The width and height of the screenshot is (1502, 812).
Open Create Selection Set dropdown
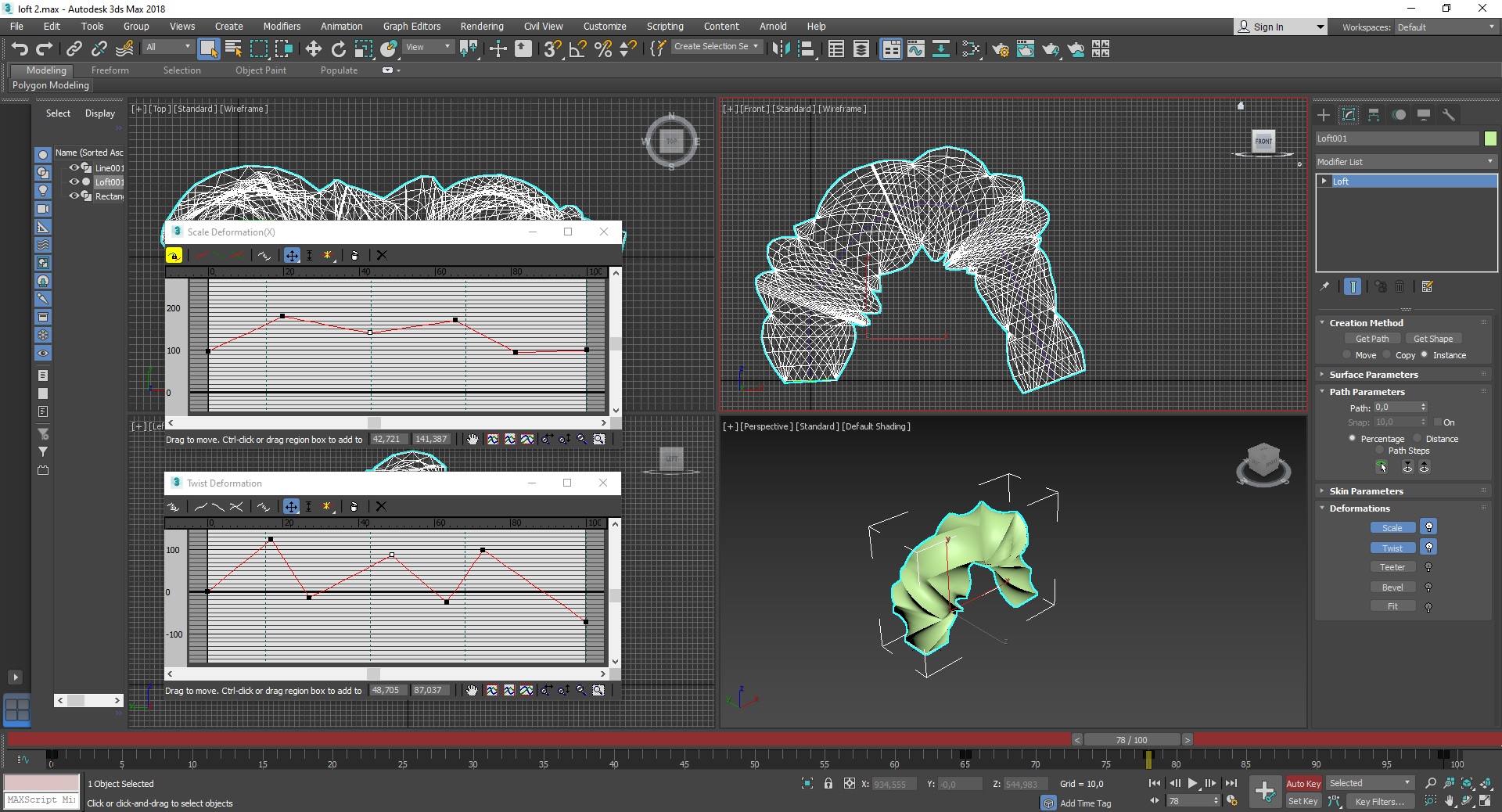point(717,47)
